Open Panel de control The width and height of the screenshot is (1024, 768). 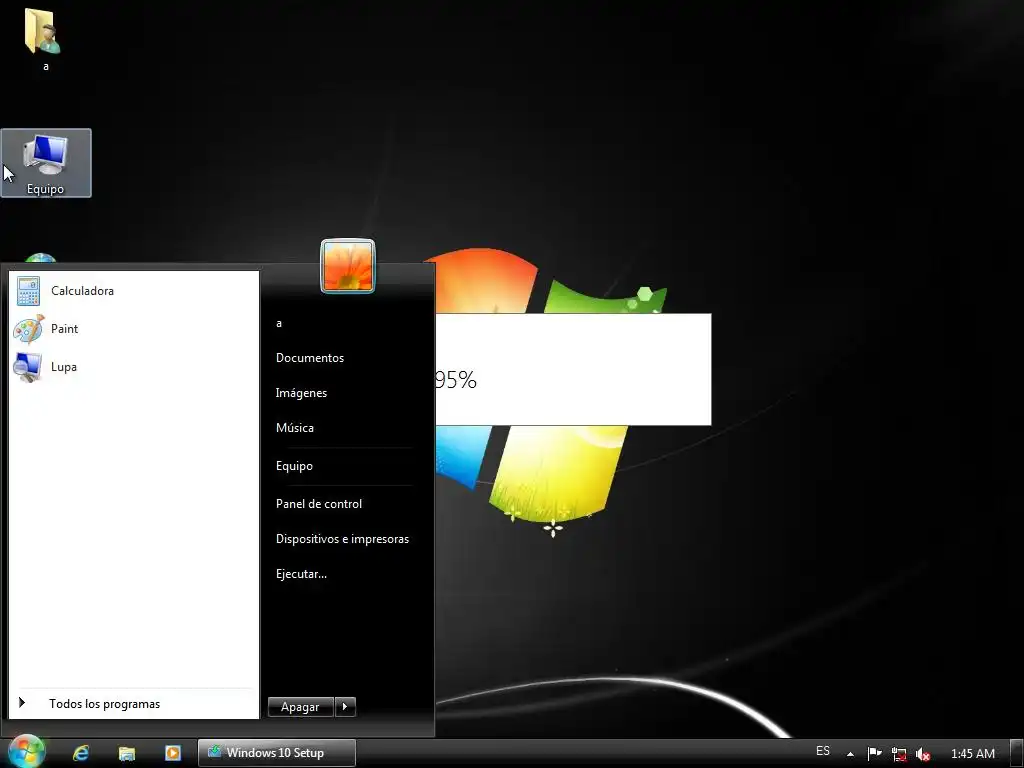tap(319, 504)
